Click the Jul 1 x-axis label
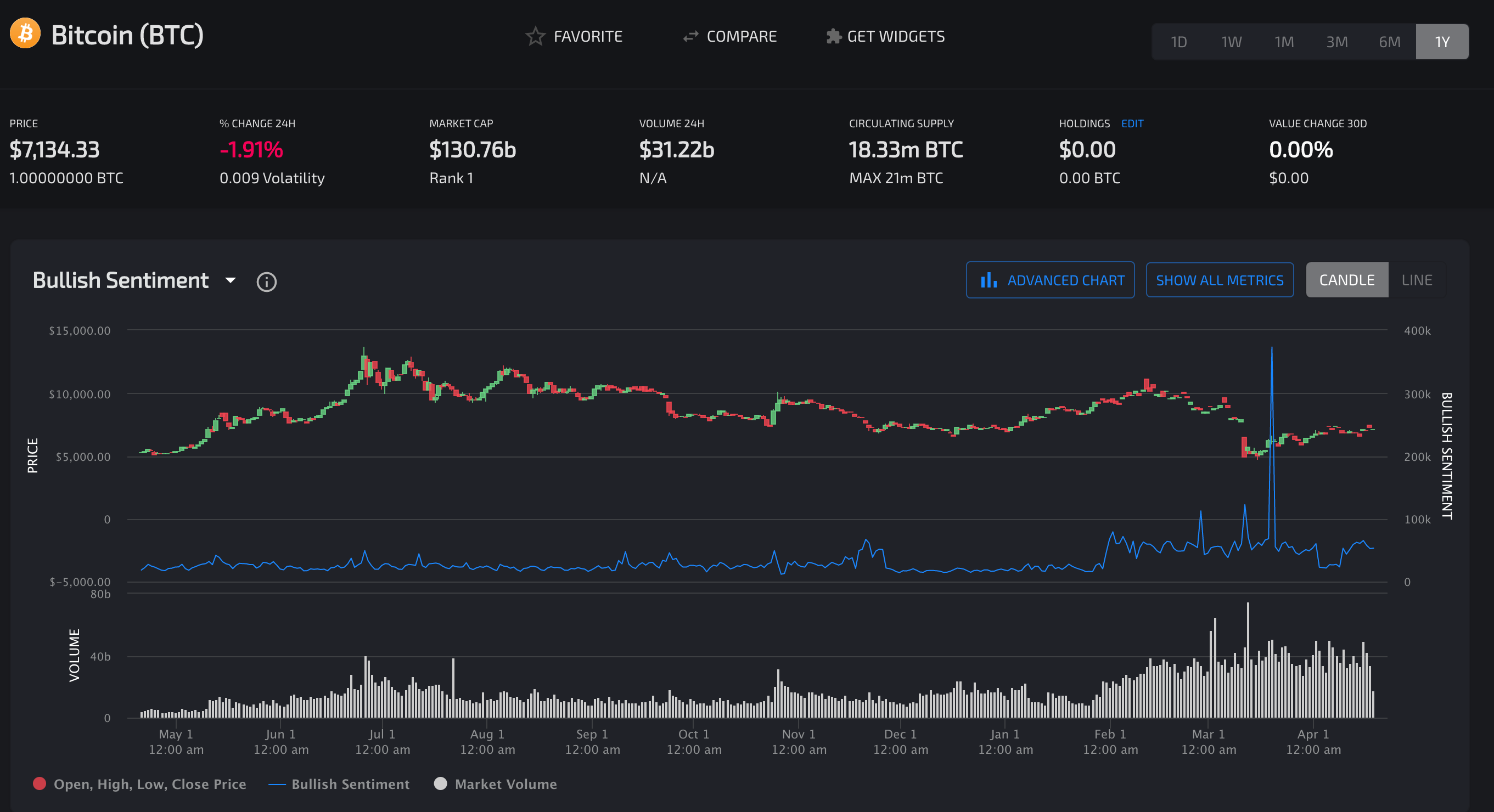This screenshot has width=1494, height=812. click(382, 741)
